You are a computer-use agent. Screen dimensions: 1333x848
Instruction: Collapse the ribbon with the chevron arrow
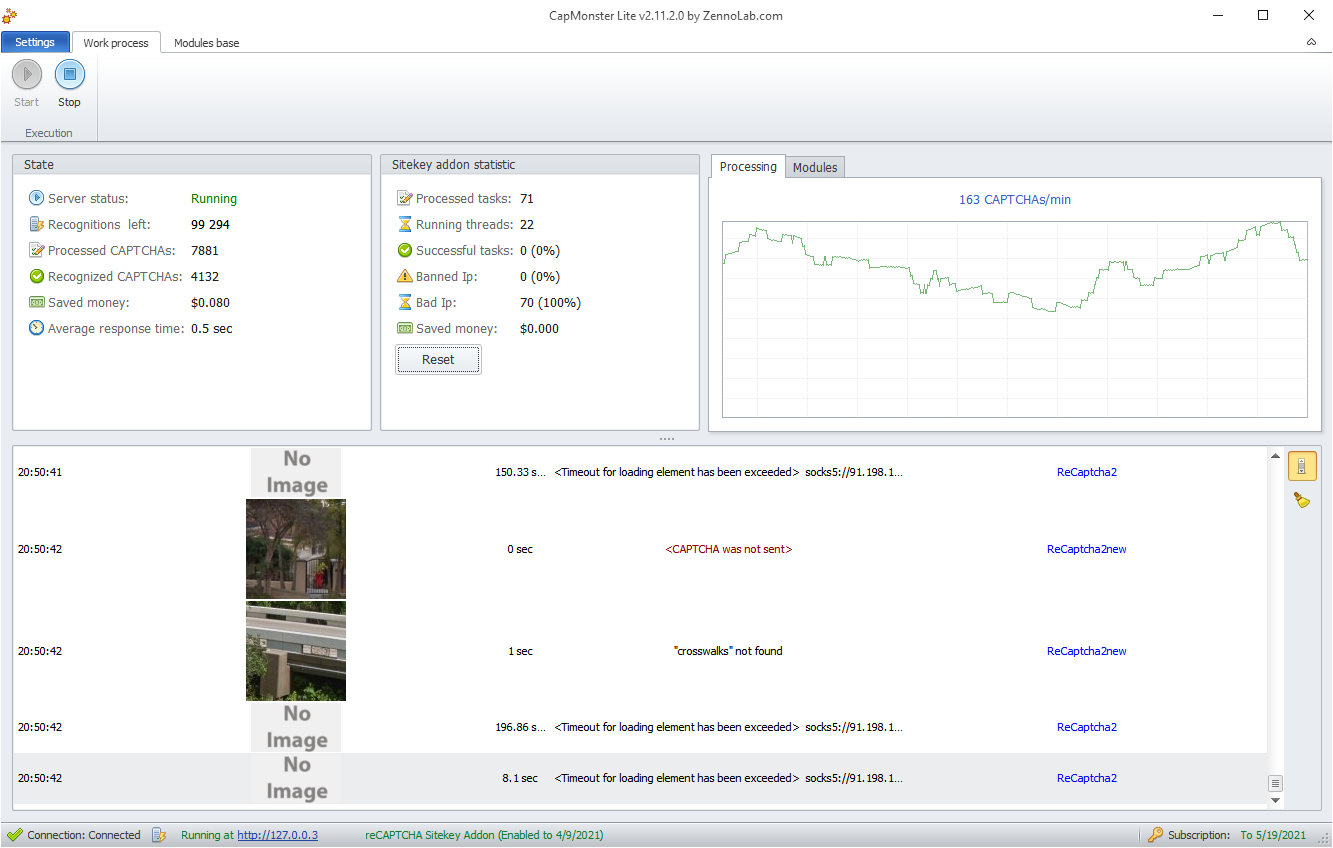tap(1311, 43)
